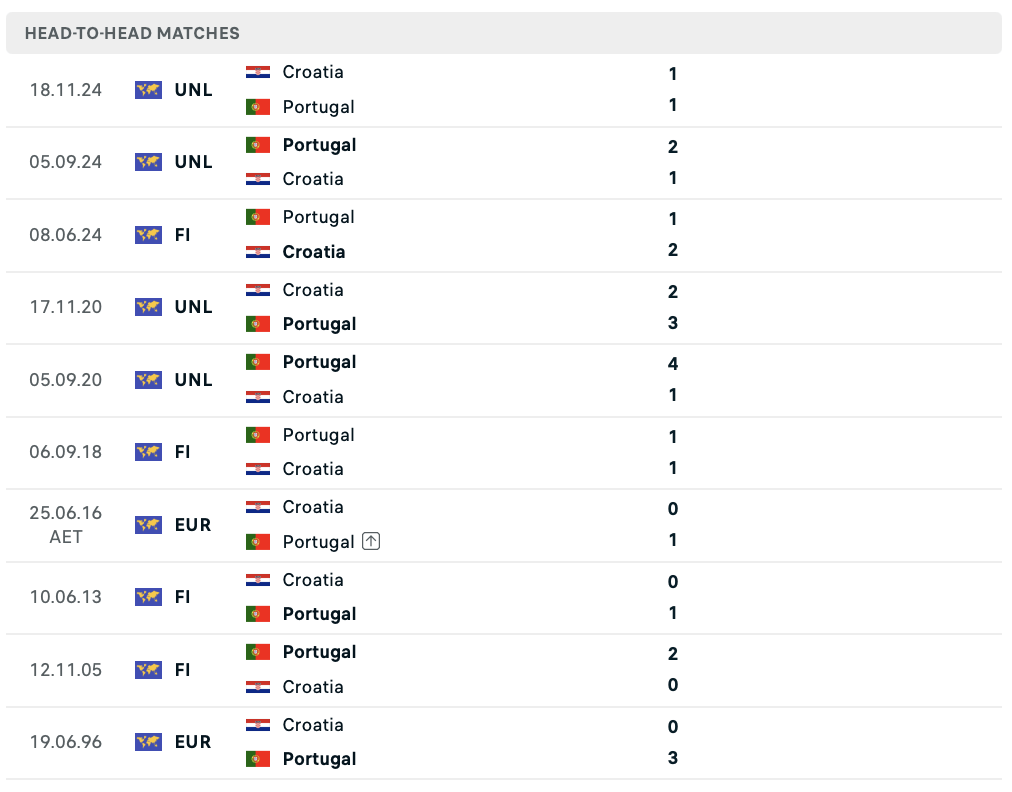Click the world icon beside 19.06.96 EUR

[148, 742]
